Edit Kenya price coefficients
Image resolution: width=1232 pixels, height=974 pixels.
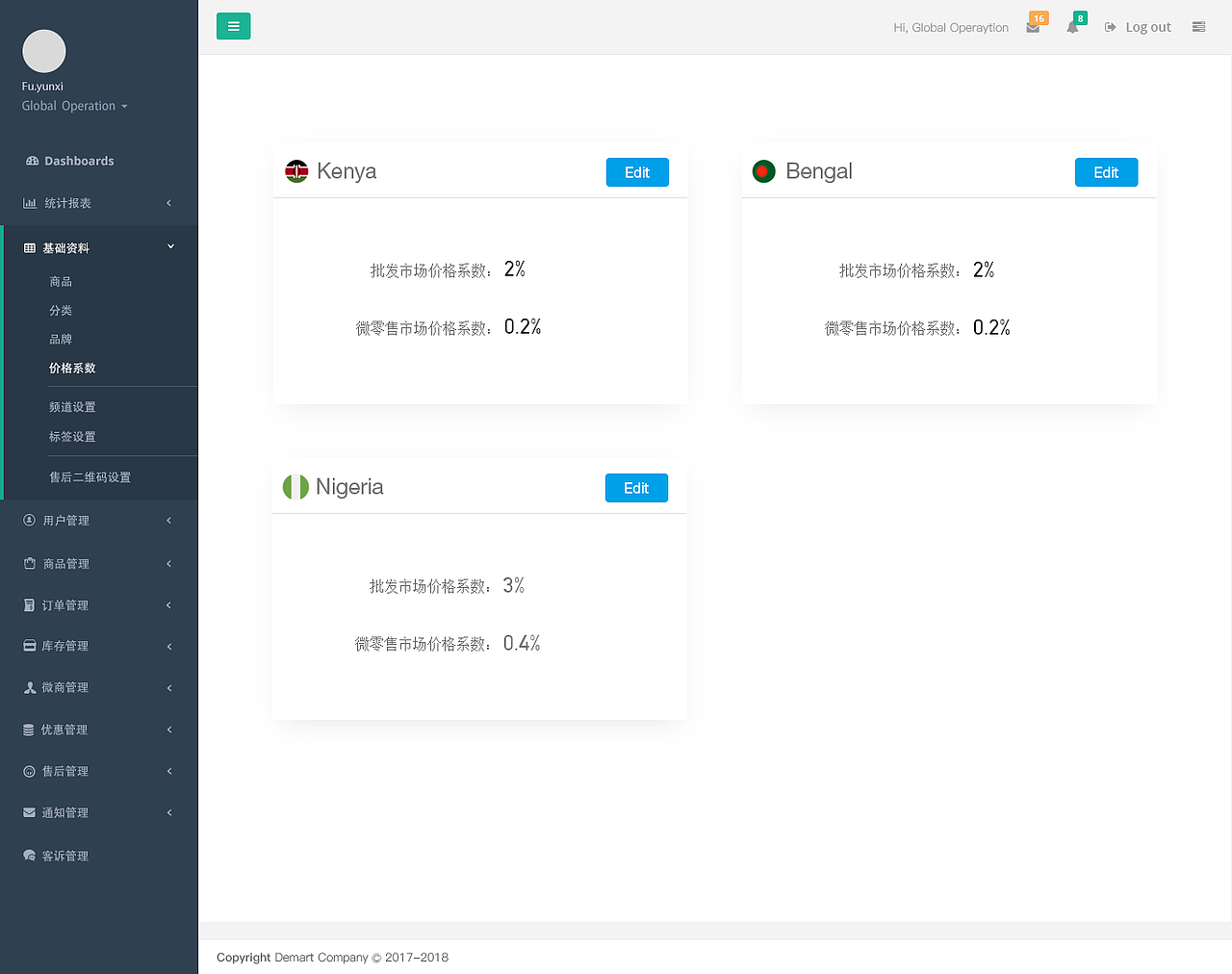click(637, 172)
